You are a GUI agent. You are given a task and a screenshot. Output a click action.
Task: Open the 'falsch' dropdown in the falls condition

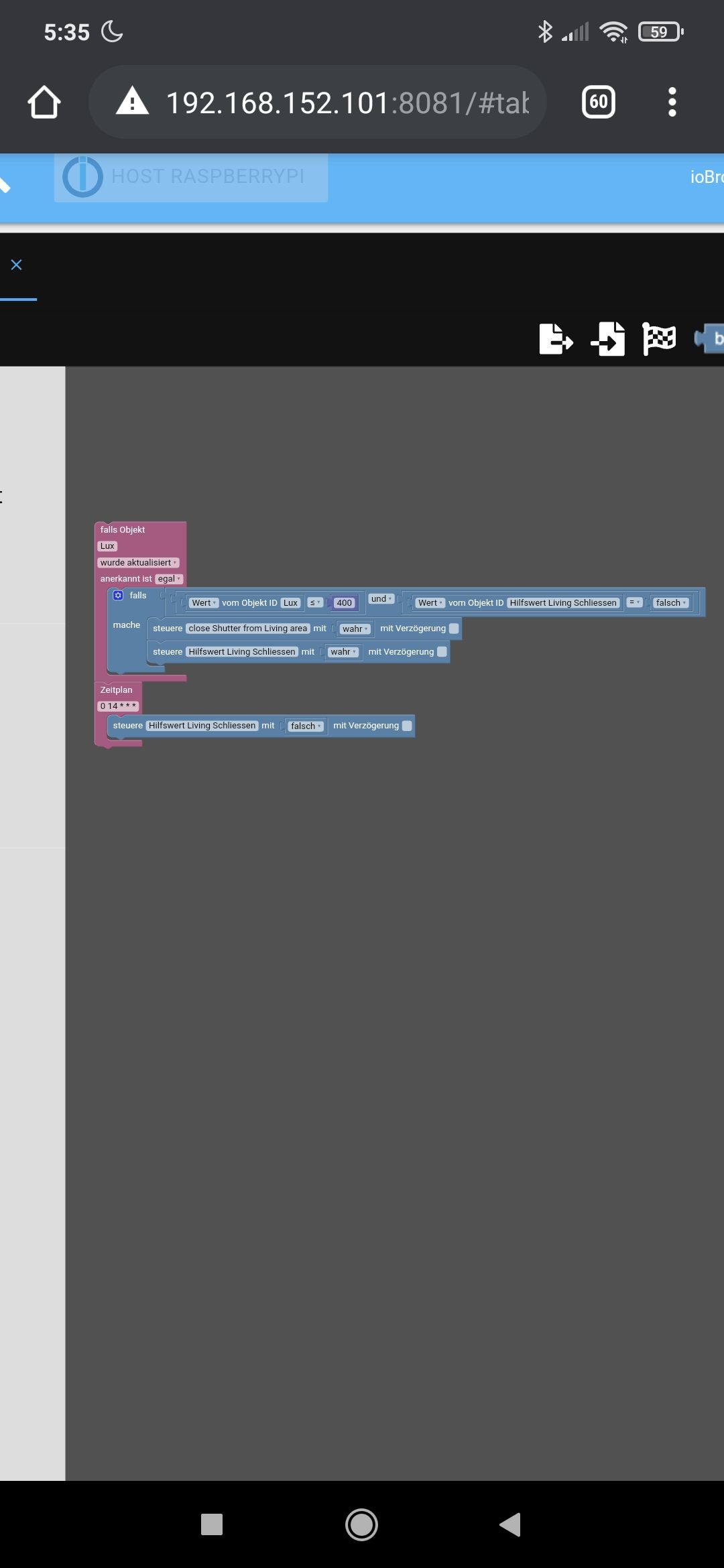pos(671,603)
